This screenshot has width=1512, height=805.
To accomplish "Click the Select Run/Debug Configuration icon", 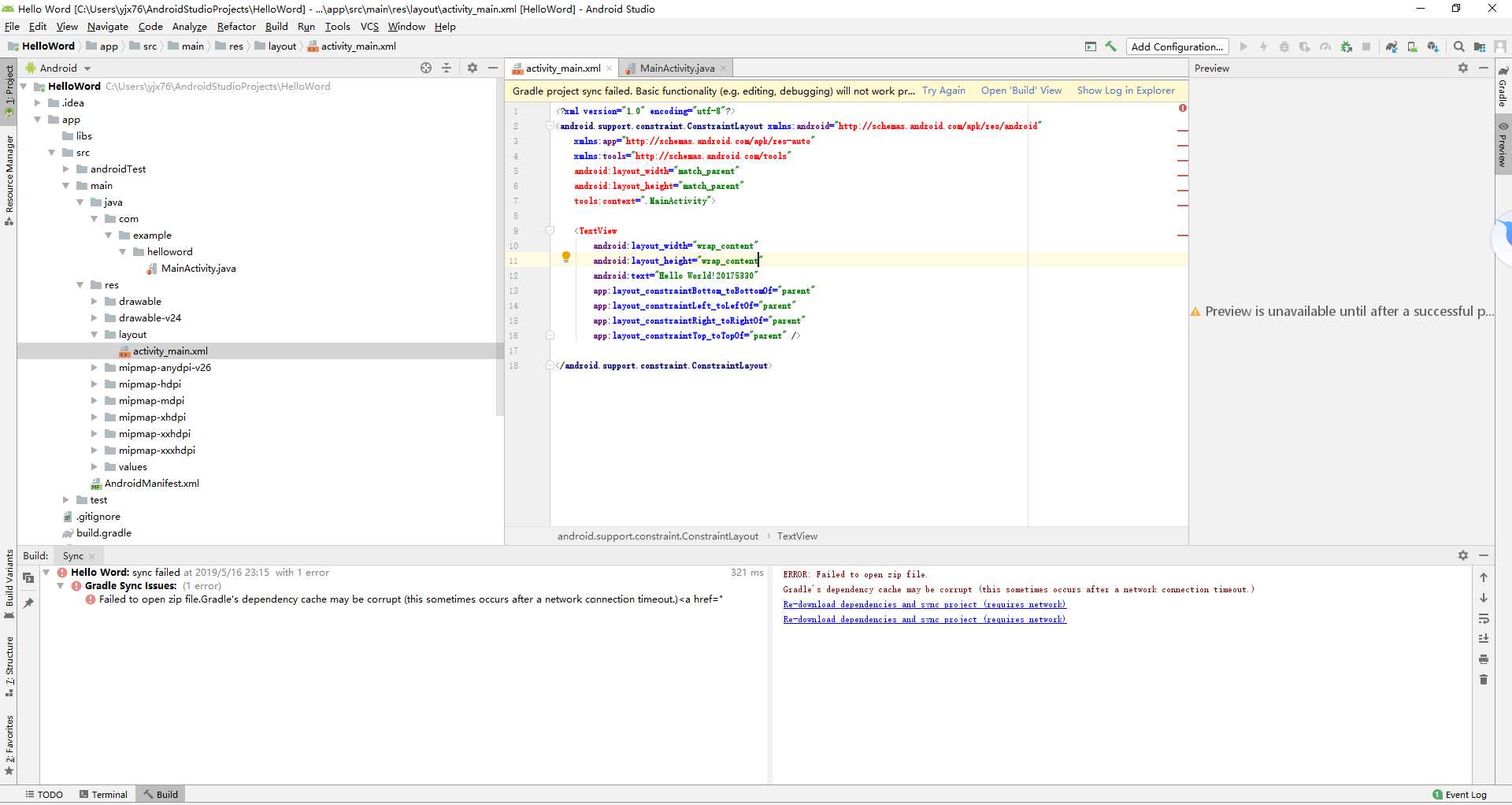I will (x=1090, y=46).
